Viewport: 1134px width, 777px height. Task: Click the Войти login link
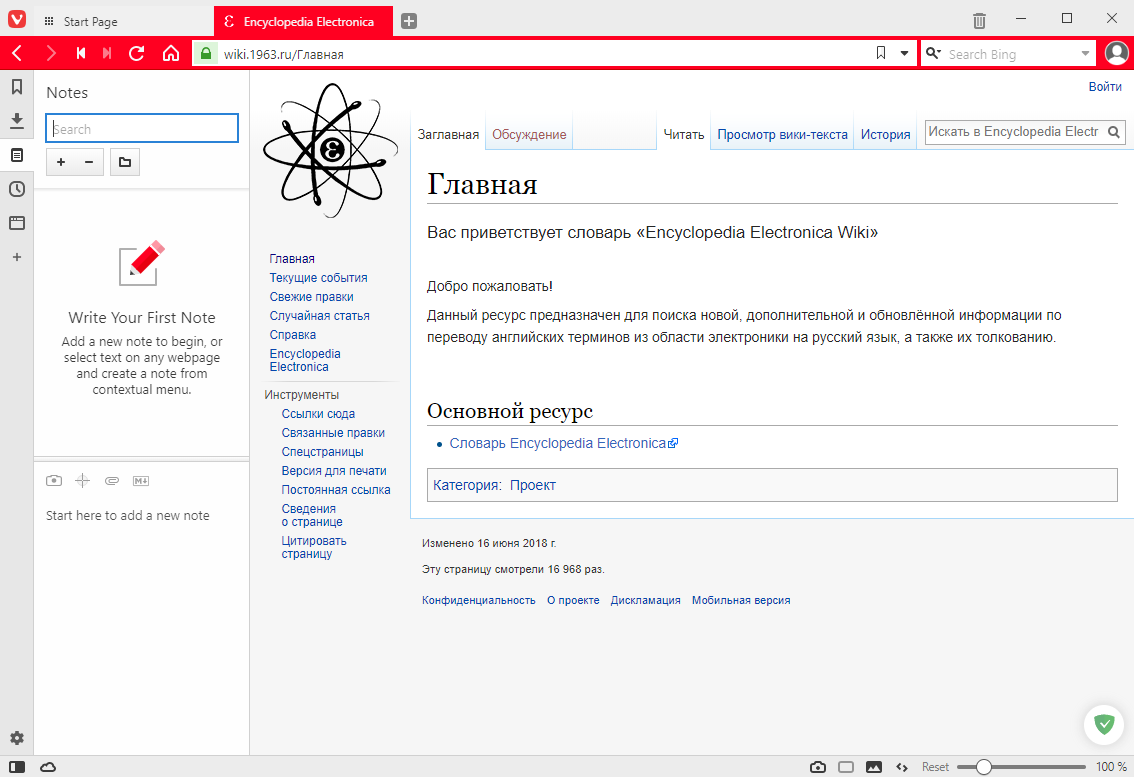1104,87
